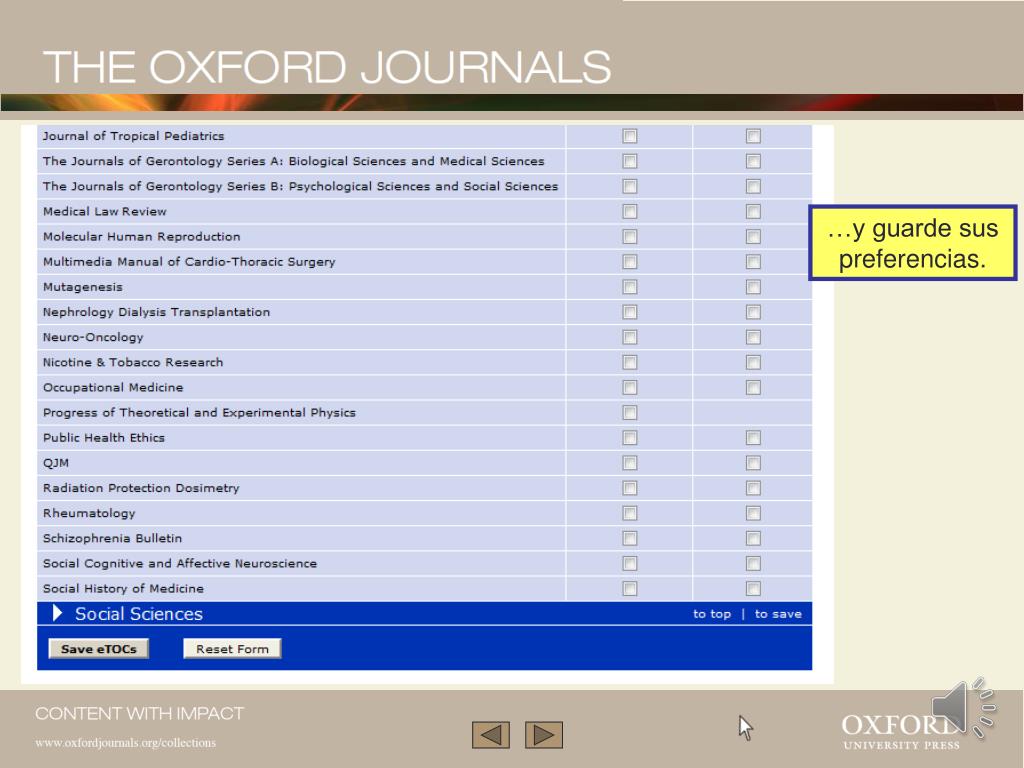Tick first box for Nephrology Dialysis Transplantation

(630, 312)
